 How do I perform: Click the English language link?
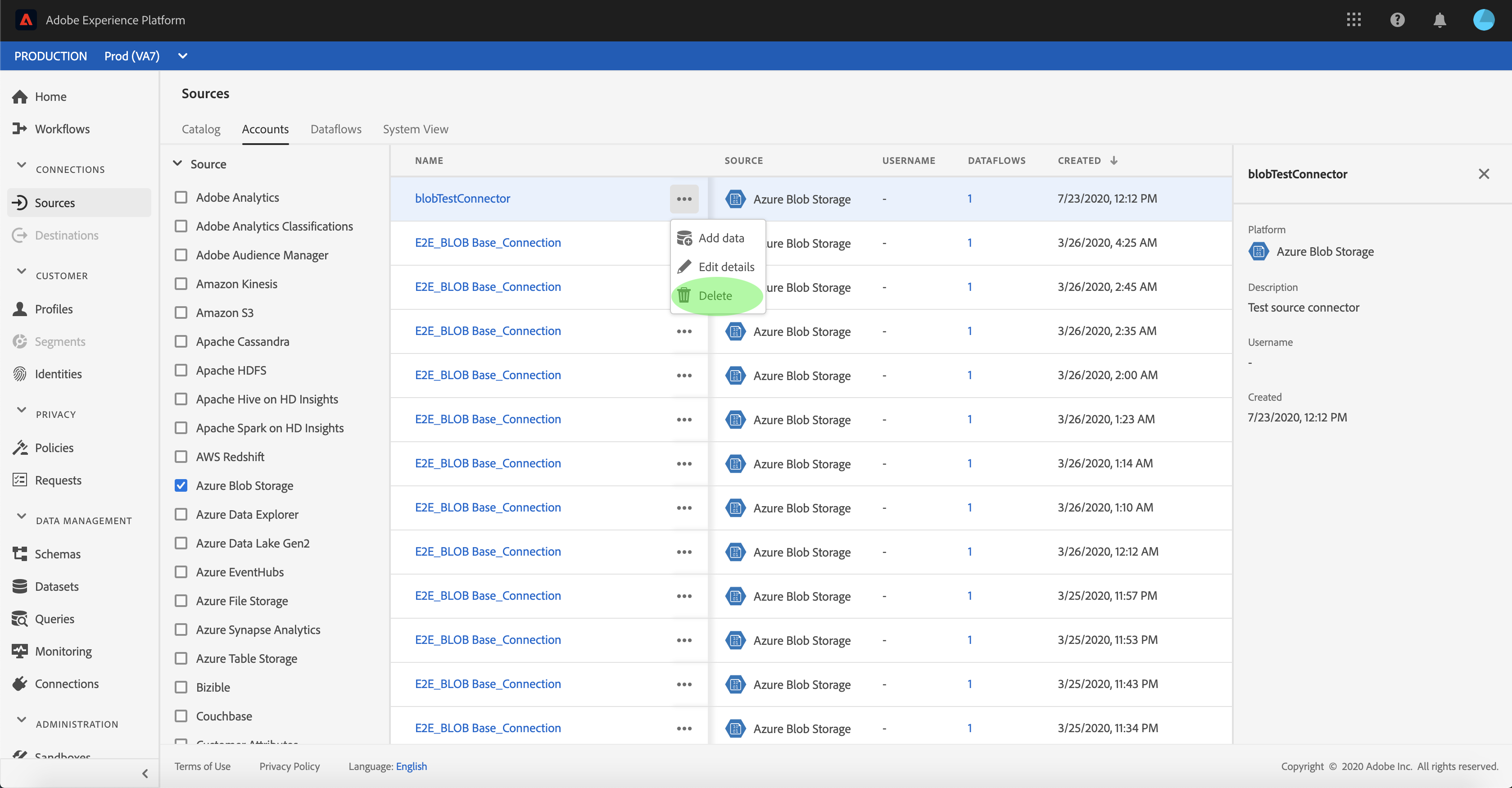click(411, 766)
